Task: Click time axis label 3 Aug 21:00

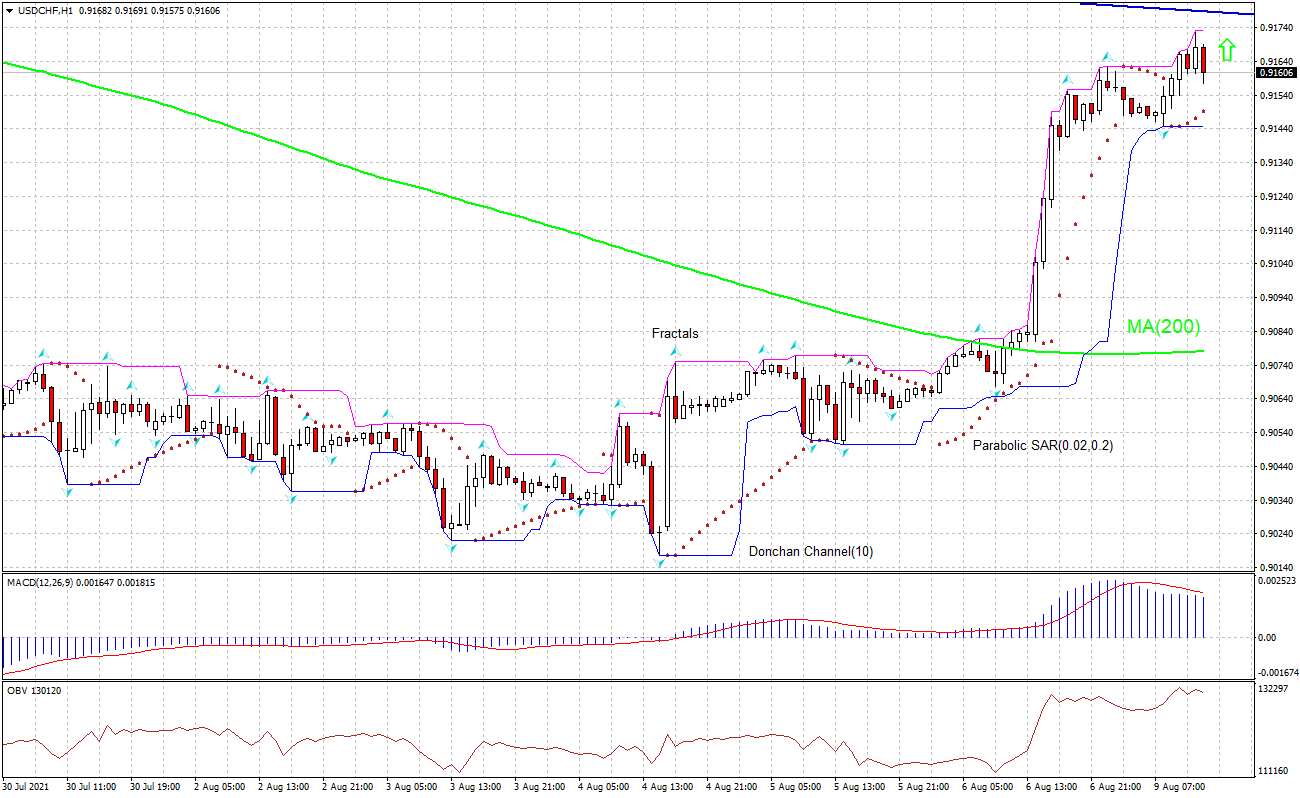Action: click(540, 787)
